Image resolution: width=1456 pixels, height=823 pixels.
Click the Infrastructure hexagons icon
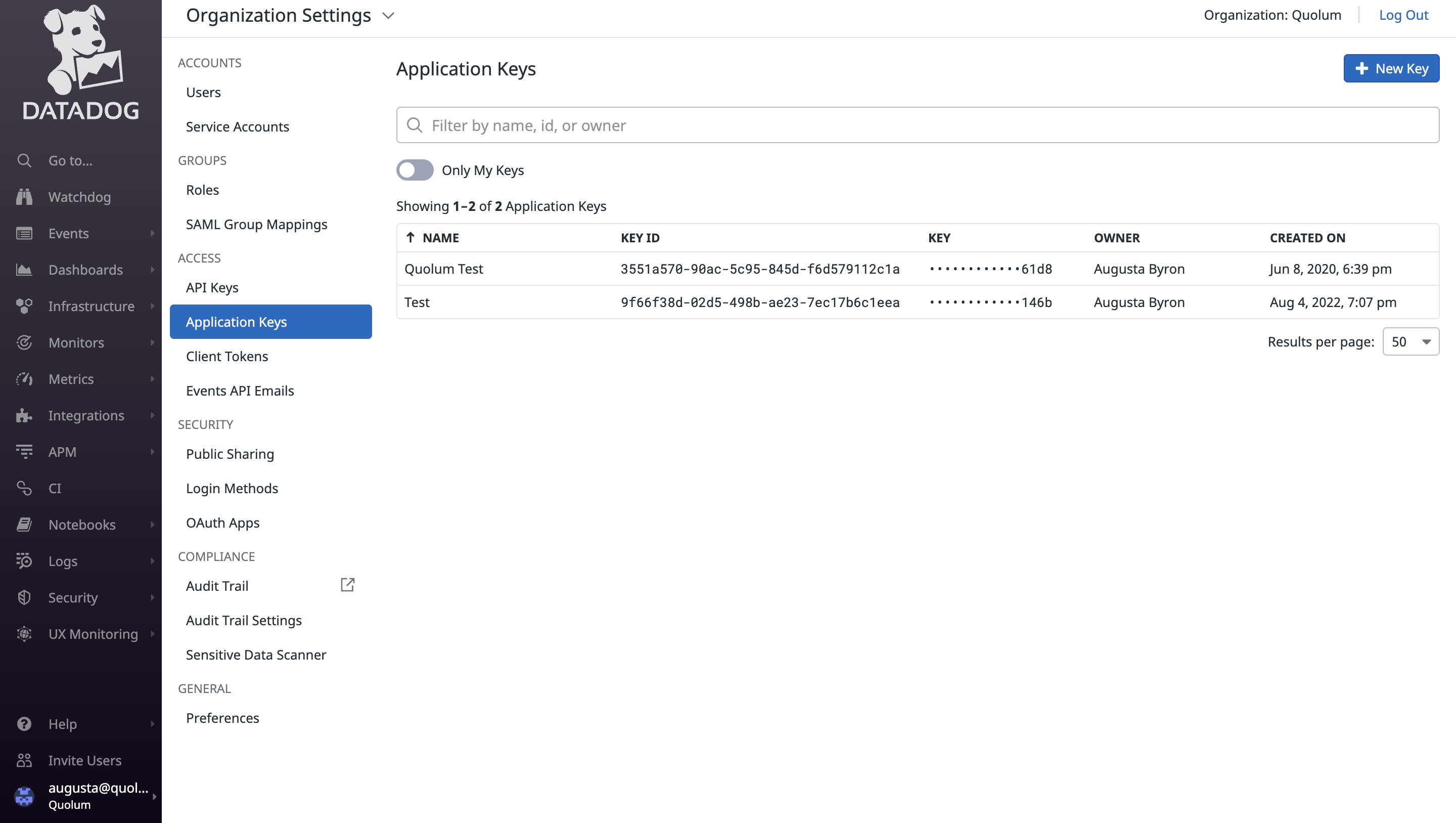point(24,306)
